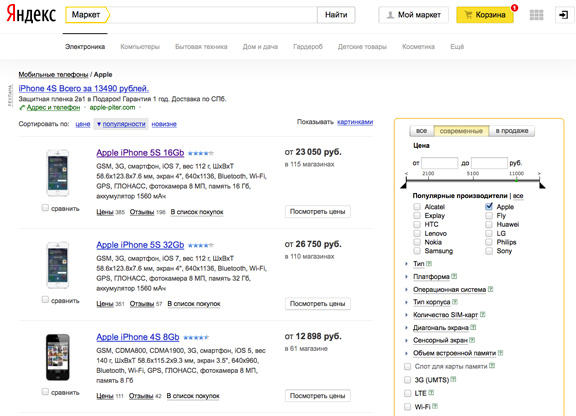Open the Бытовая техника category
576x416 pixels.
201,47
